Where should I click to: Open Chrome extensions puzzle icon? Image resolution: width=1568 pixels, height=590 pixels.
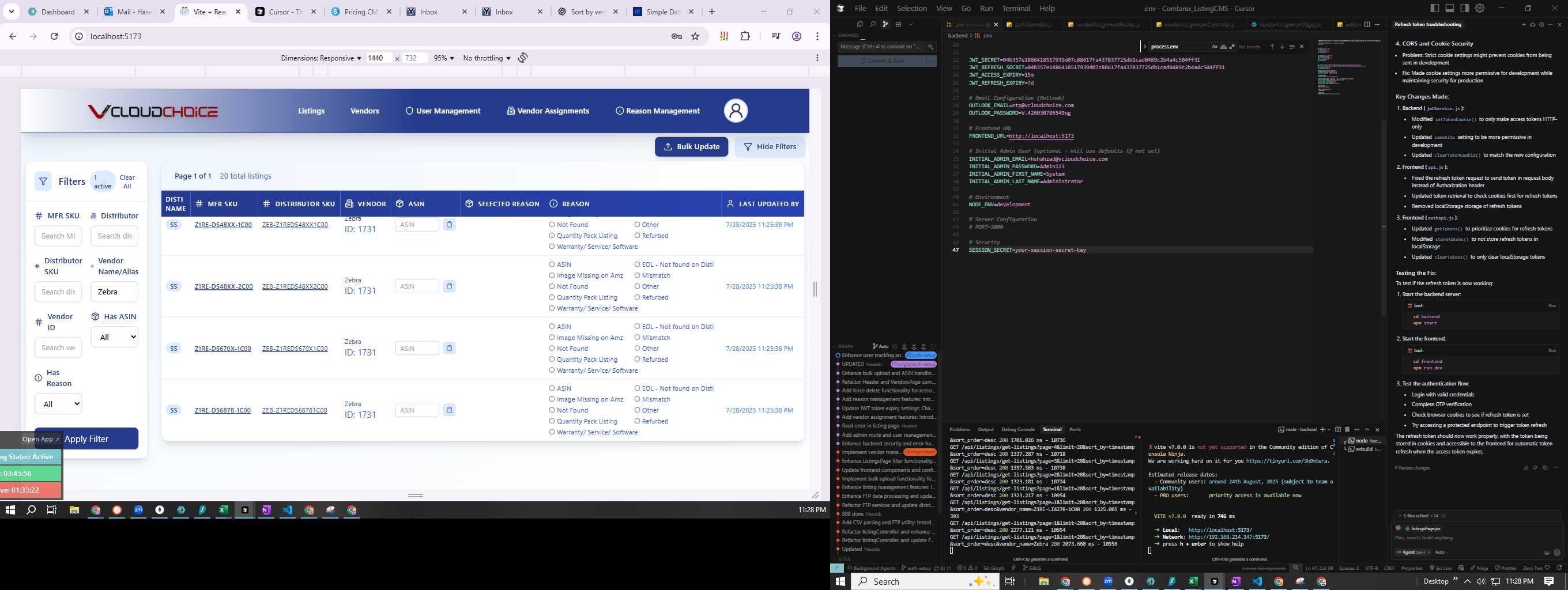(745, 36)
